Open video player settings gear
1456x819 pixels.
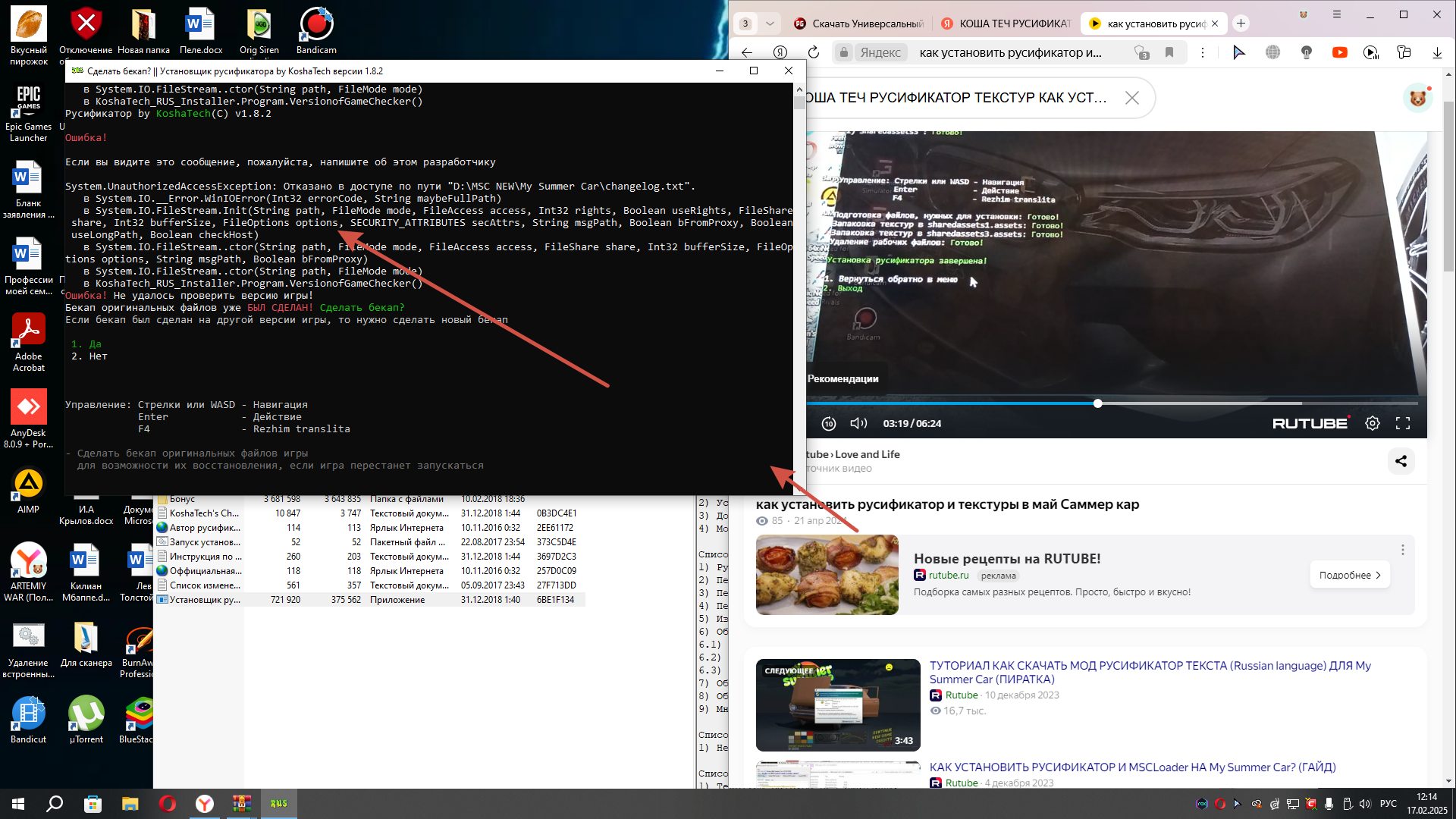point(1373,423)
